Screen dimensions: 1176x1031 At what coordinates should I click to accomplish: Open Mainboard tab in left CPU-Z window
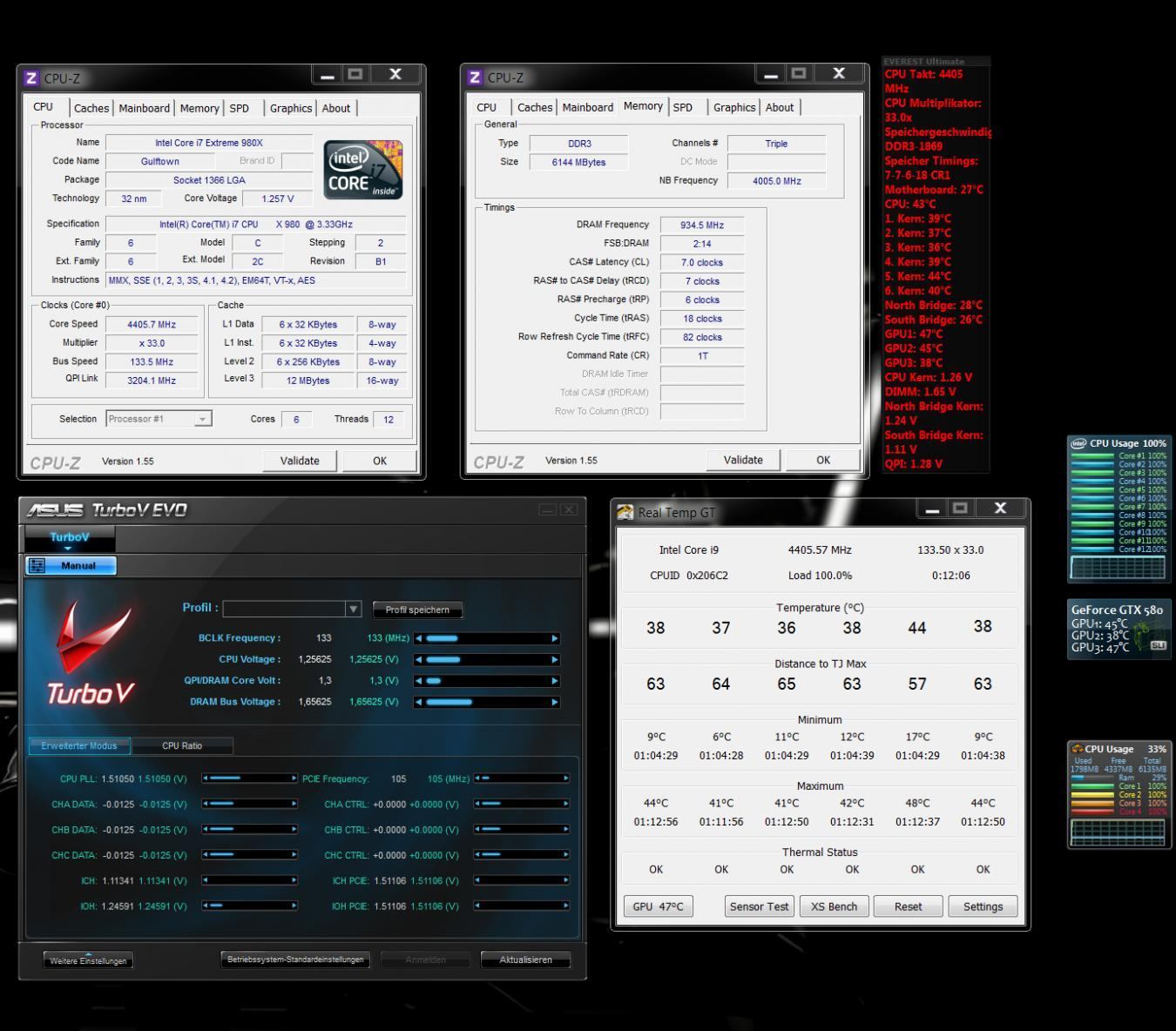click(x=144, y=108)
